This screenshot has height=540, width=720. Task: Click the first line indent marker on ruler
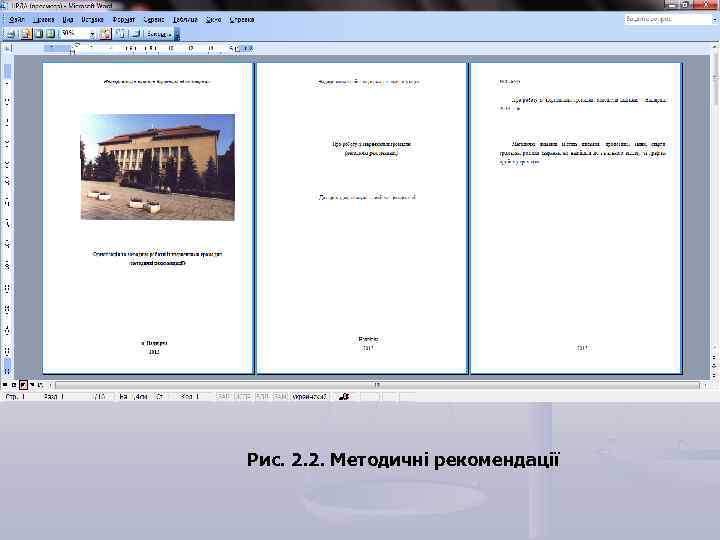tap(76, 45)
